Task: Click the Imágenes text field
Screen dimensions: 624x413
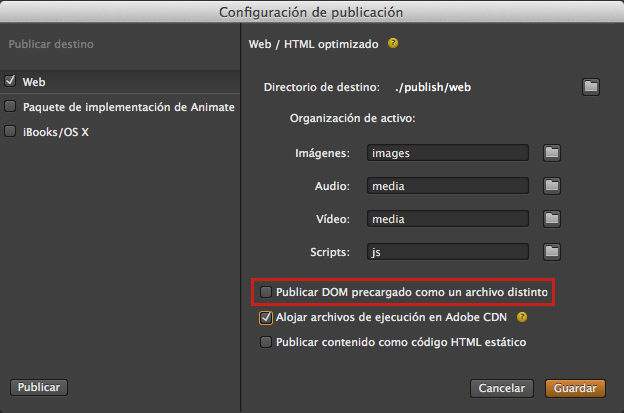Action: (x=446, y=153)
